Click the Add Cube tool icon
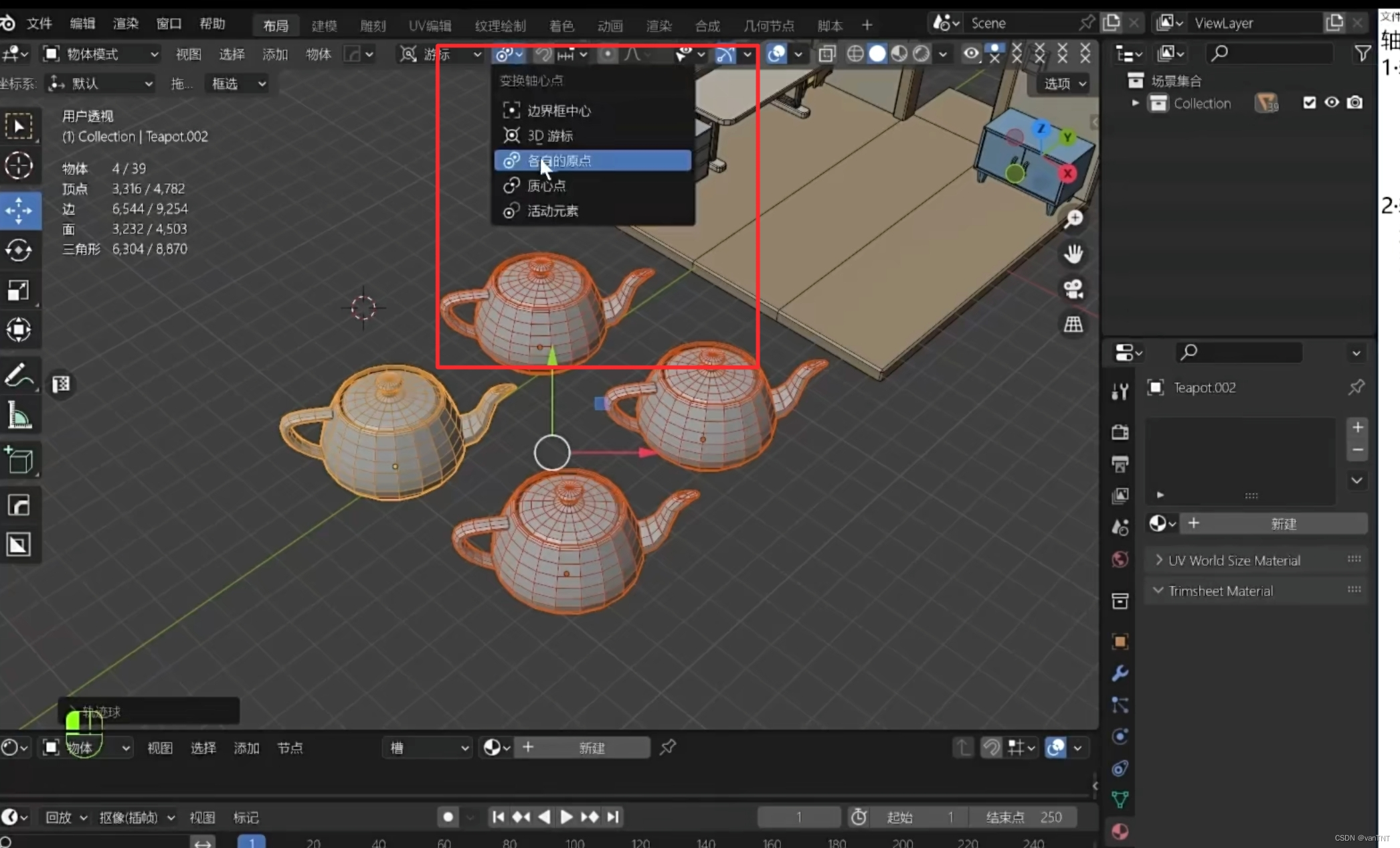This screenshot has height=848, width=1400. (19, 460)
